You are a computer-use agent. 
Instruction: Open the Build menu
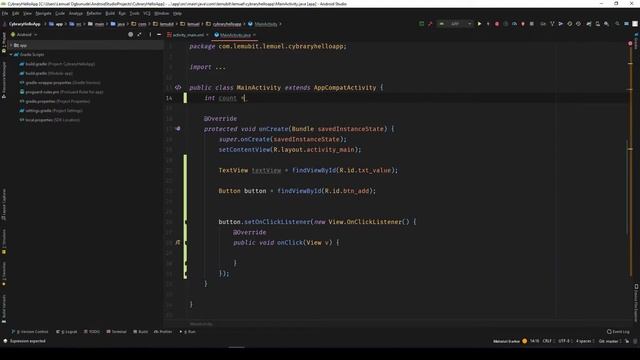110,13
